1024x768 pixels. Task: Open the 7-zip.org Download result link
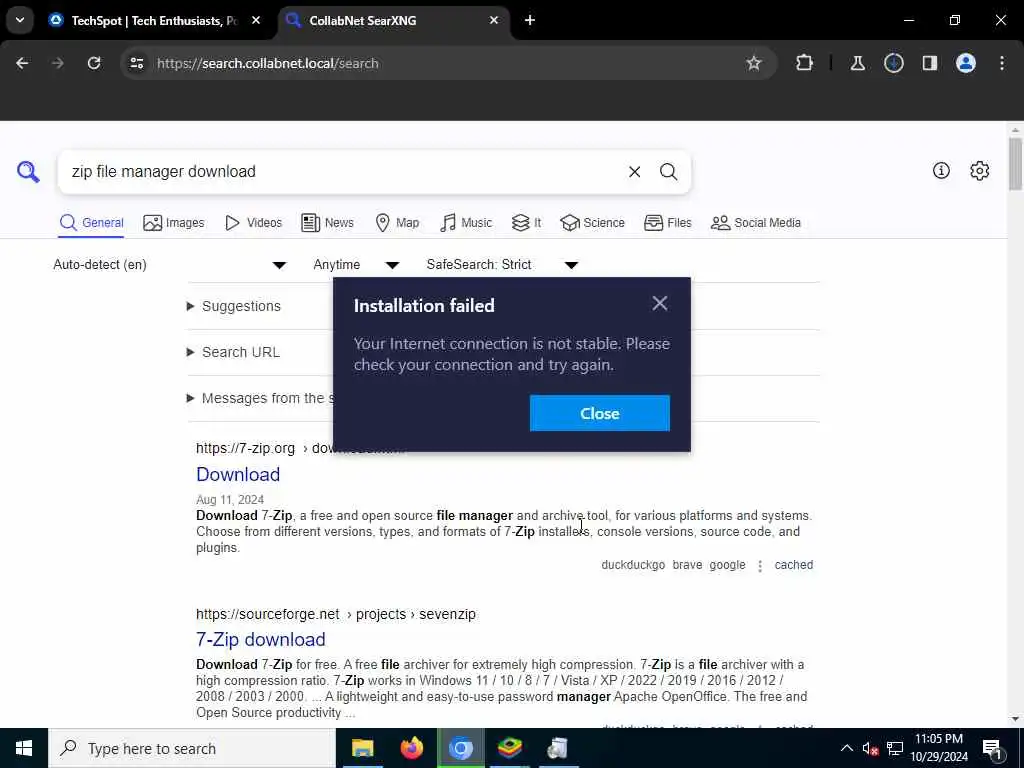(x=238, y=474)
